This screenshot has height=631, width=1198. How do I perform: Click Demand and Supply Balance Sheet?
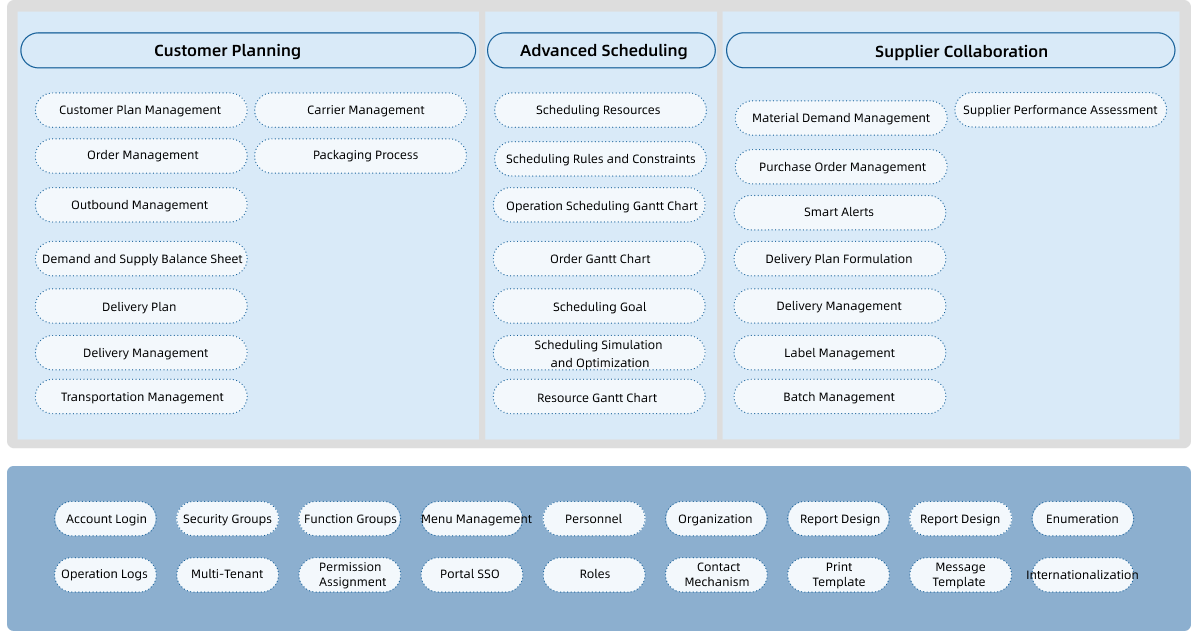pos(141,258)
